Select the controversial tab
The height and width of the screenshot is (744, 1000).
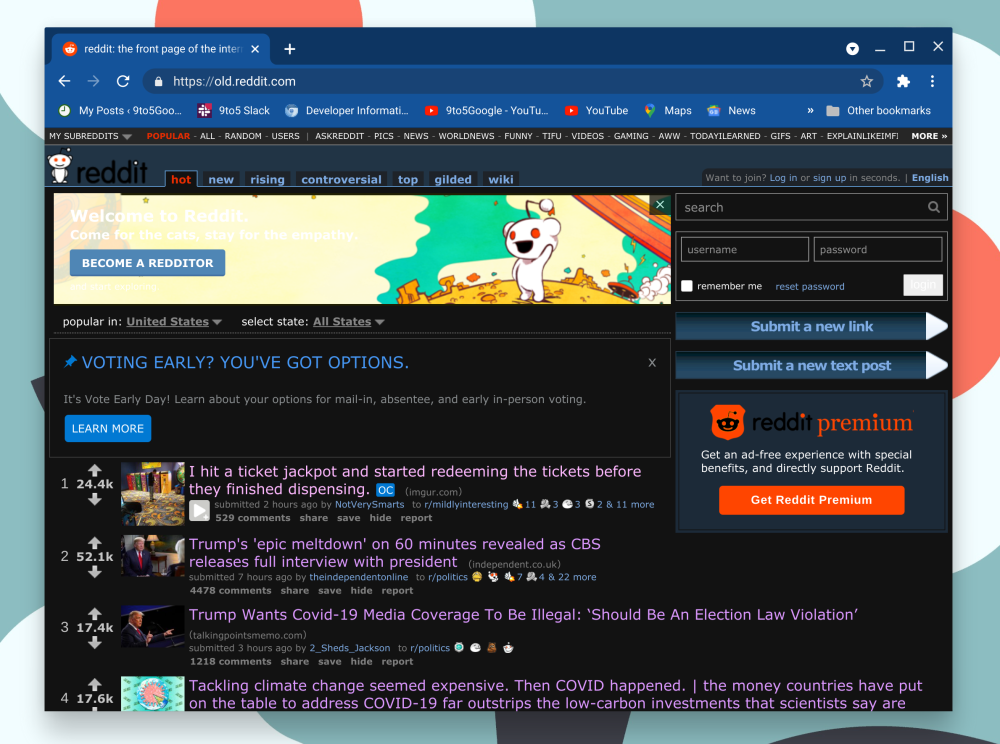tap(341, 180)
